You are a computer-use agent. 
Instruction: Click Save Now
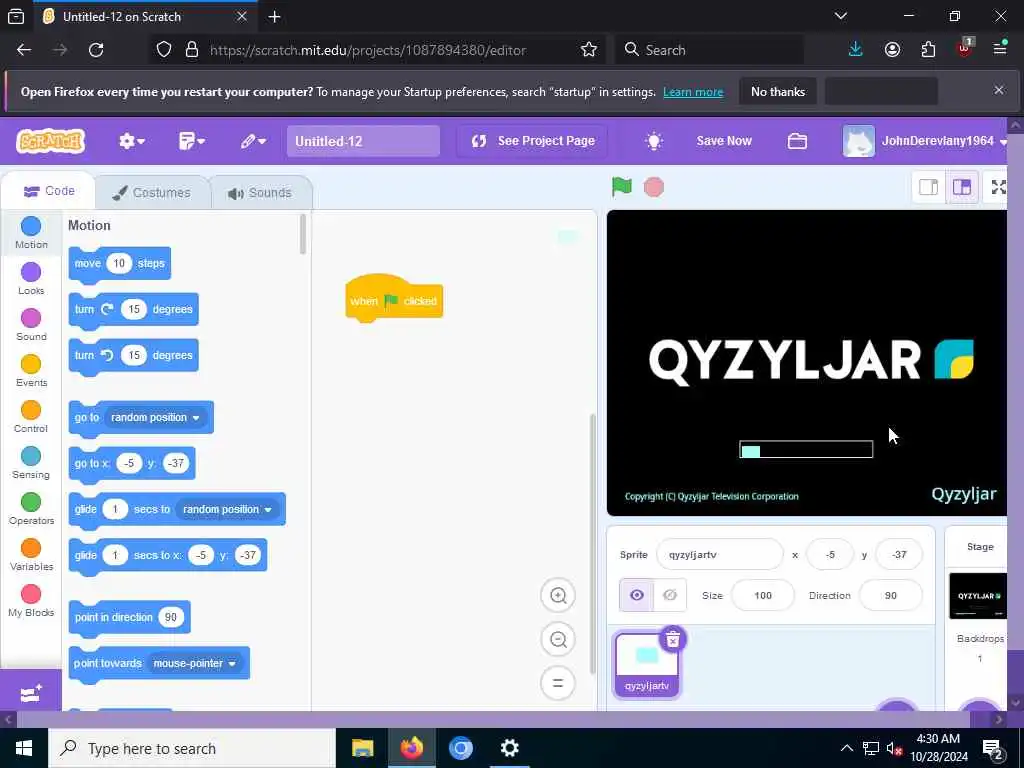coord(724,141)
